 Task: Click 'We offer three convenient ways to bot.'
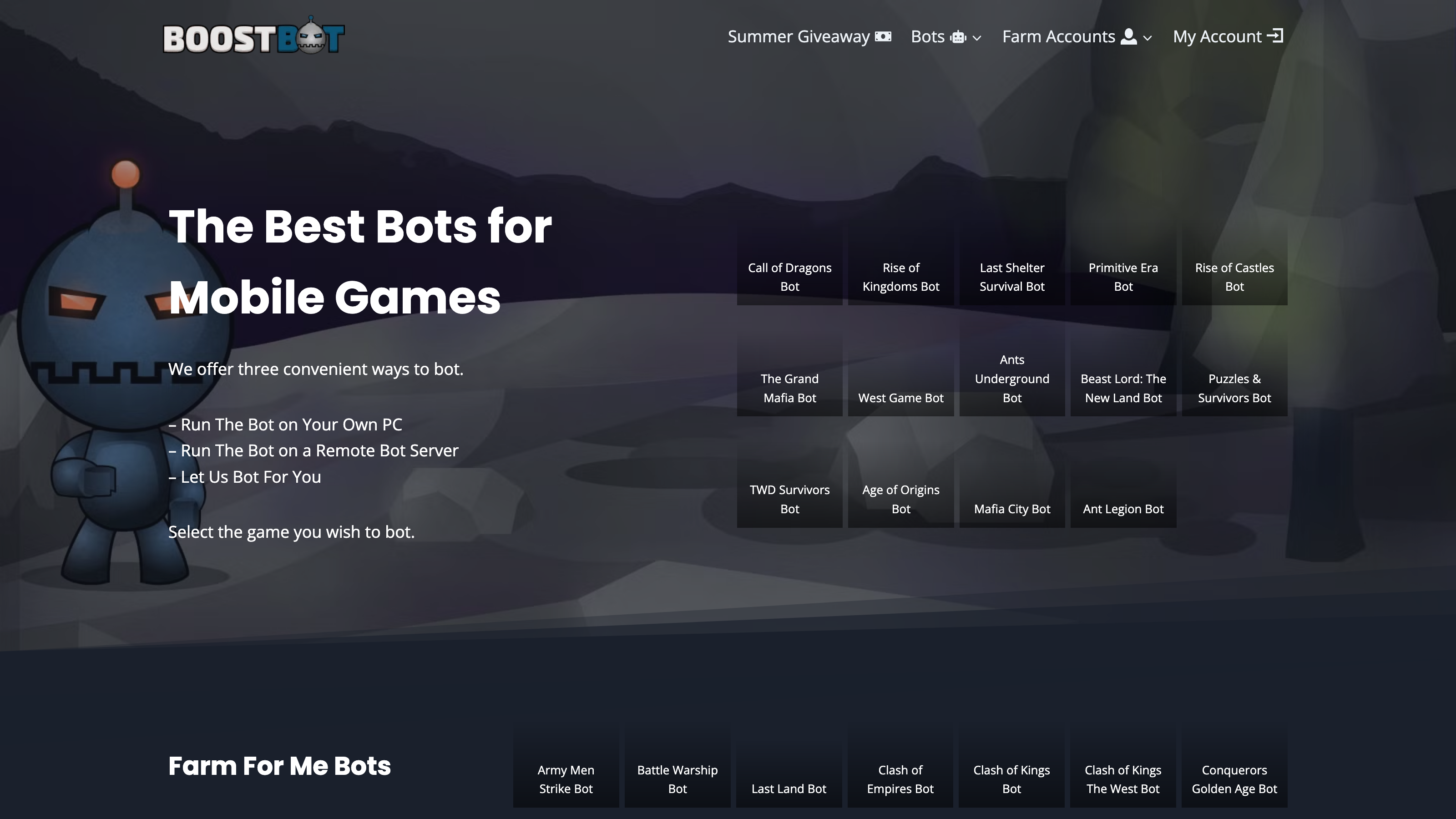point(316,369)
